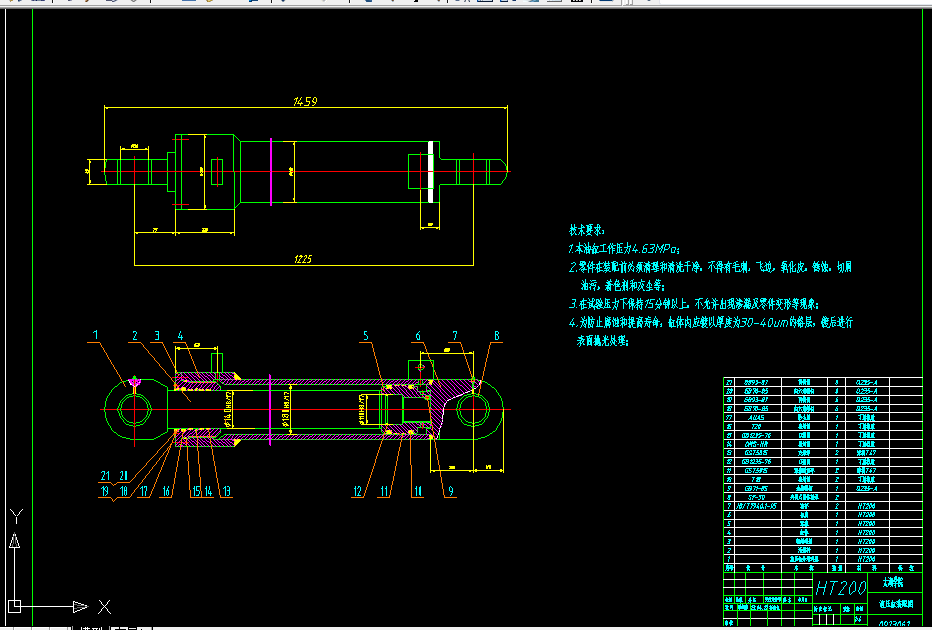Image resolution: width=932 pixels, height=630 pixels.
Task: Select part balloon number 5
Action: (x=366, y=336)
